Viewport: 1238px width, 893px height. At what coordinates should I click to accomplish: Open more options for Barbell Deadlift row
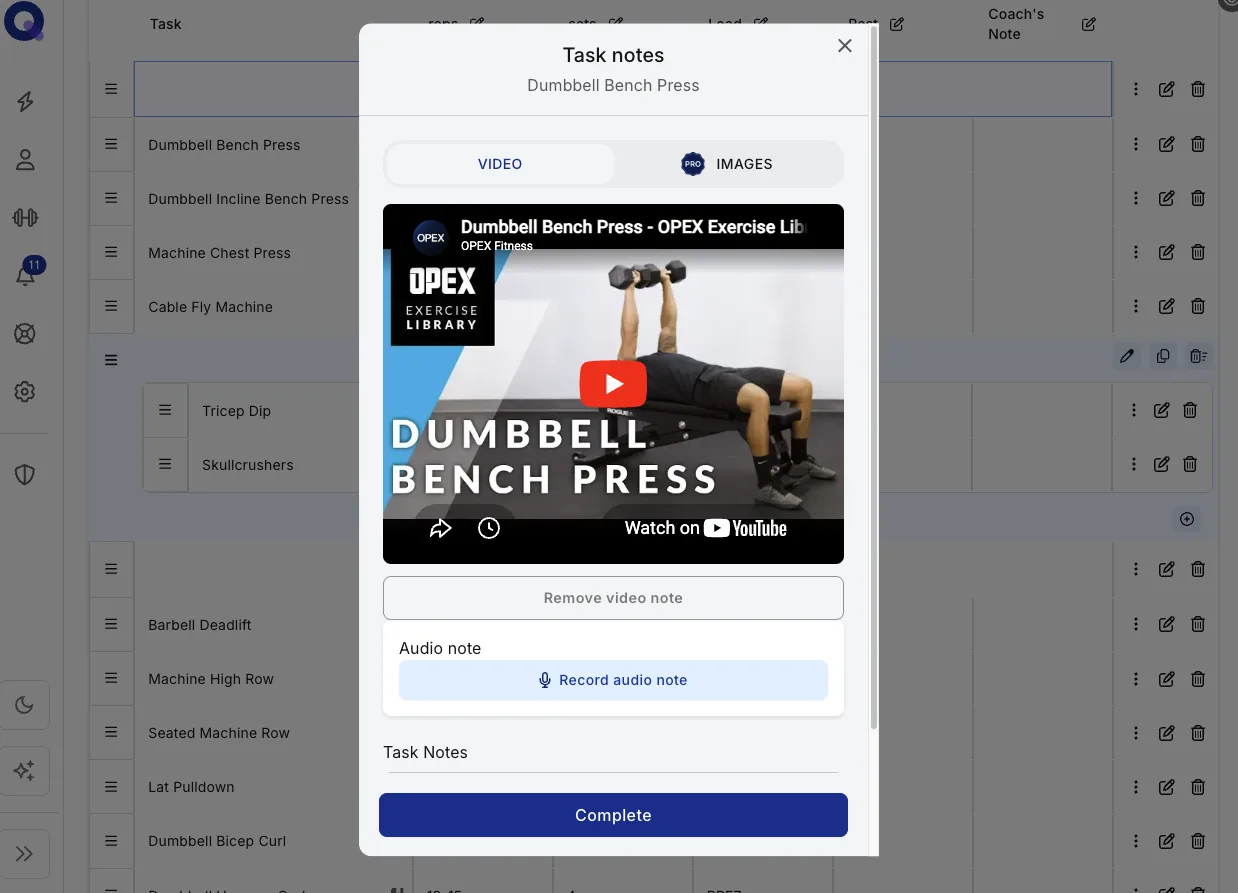pos(1136,625)
